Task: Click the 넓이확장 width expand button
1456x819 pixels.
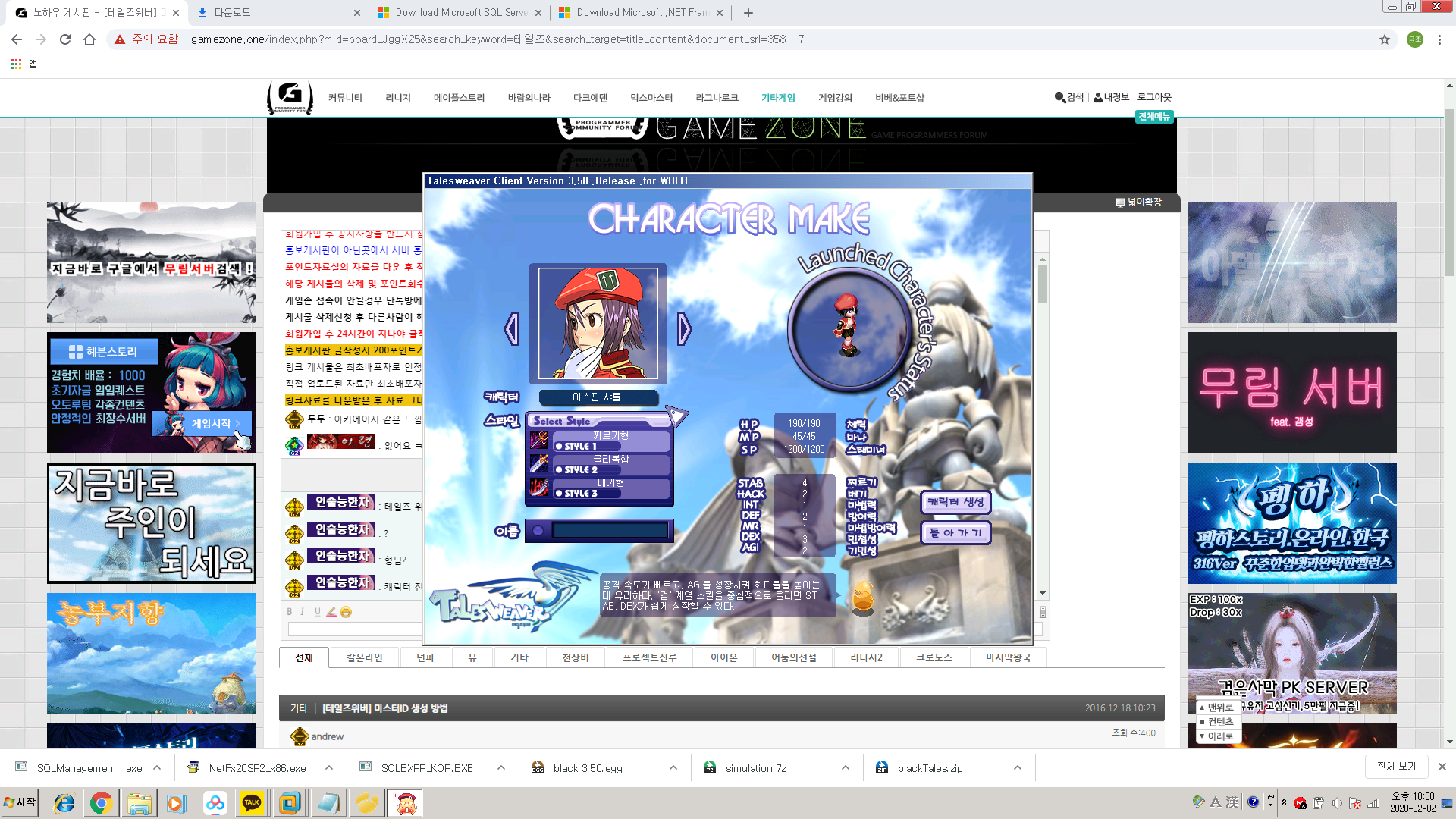Action: point(1138,202)
